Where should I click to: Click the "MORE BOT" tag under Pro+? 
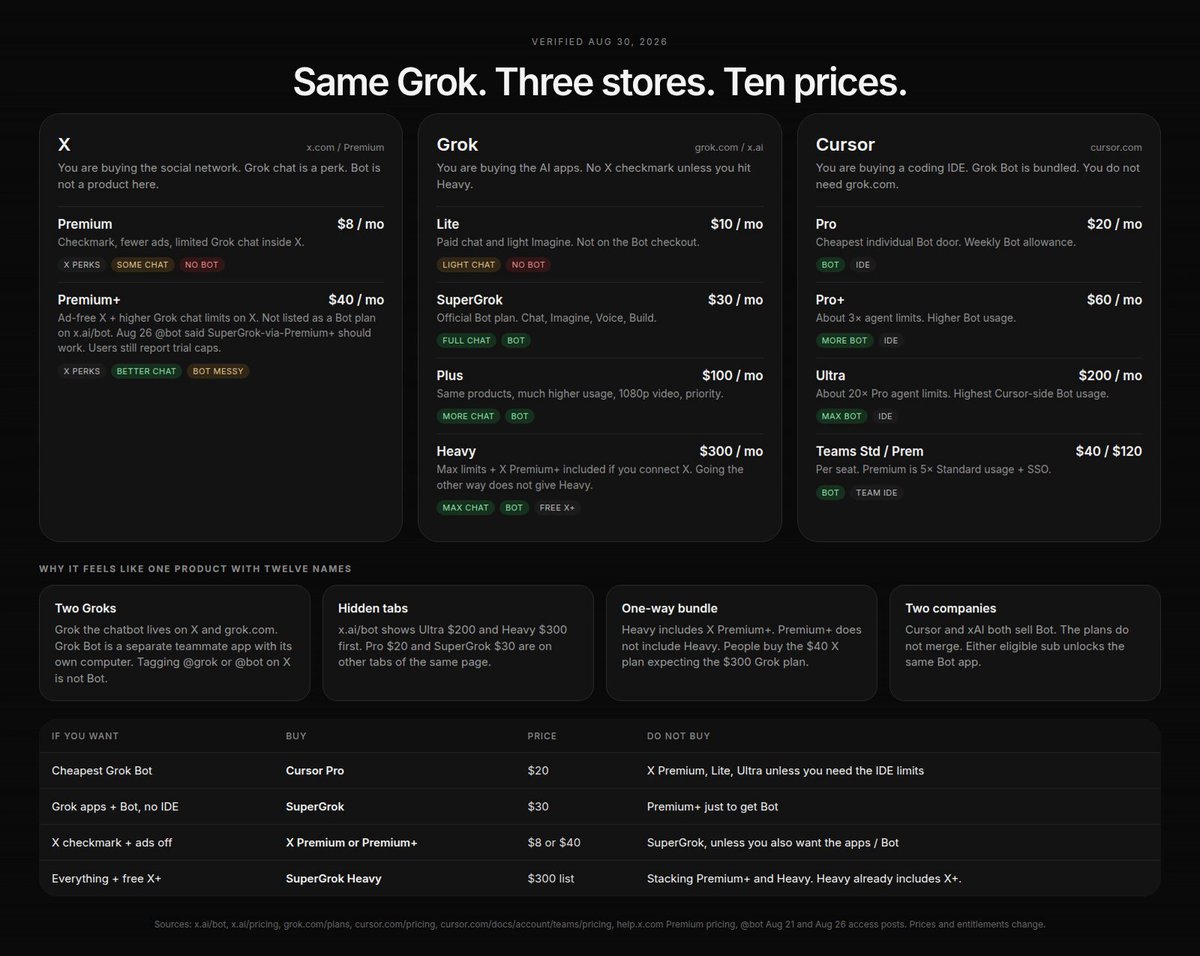point(845,341)
